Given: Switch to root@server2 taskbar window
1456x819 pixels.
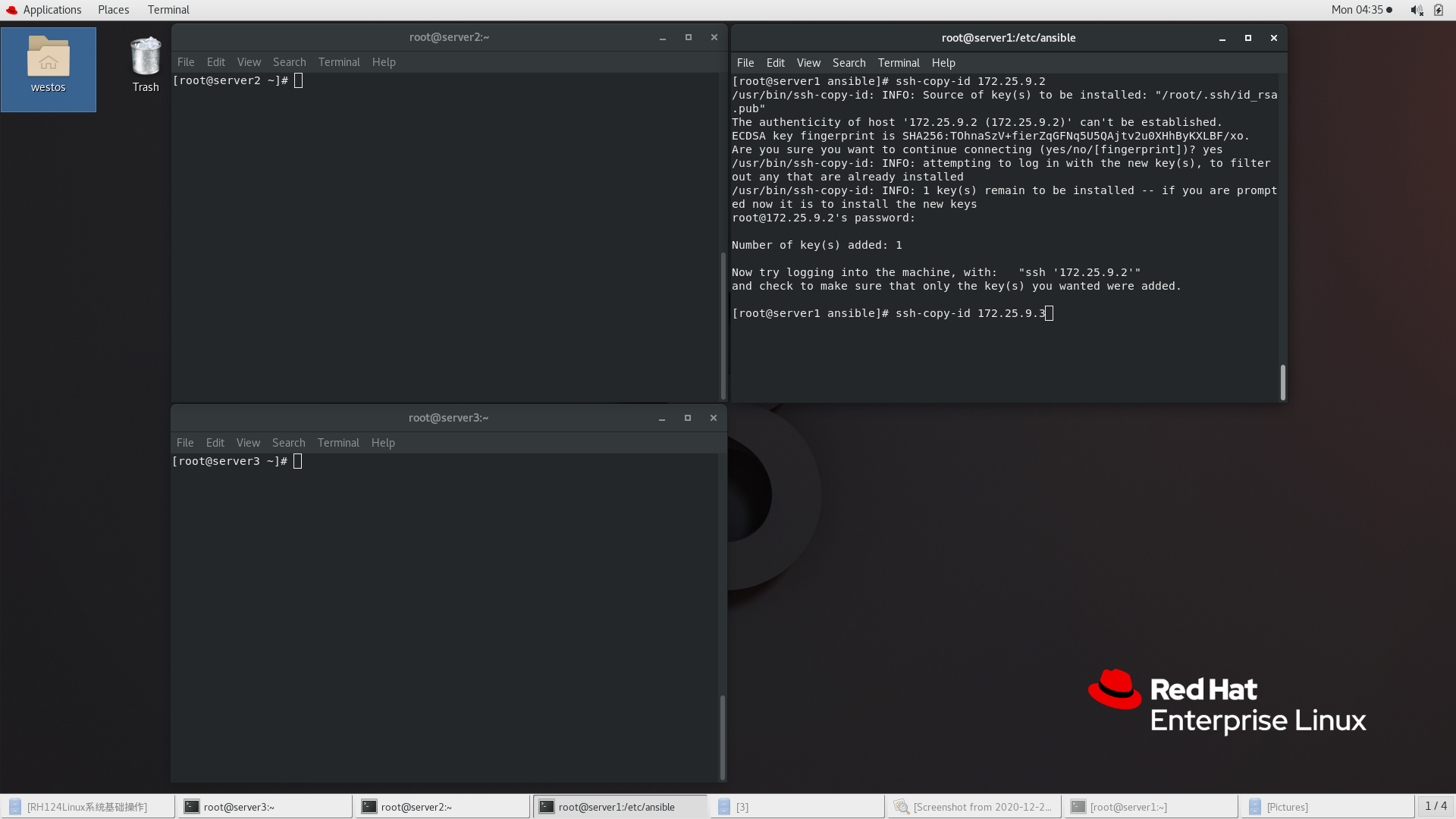Looking at the screenshot, I should tap(442, 807).
